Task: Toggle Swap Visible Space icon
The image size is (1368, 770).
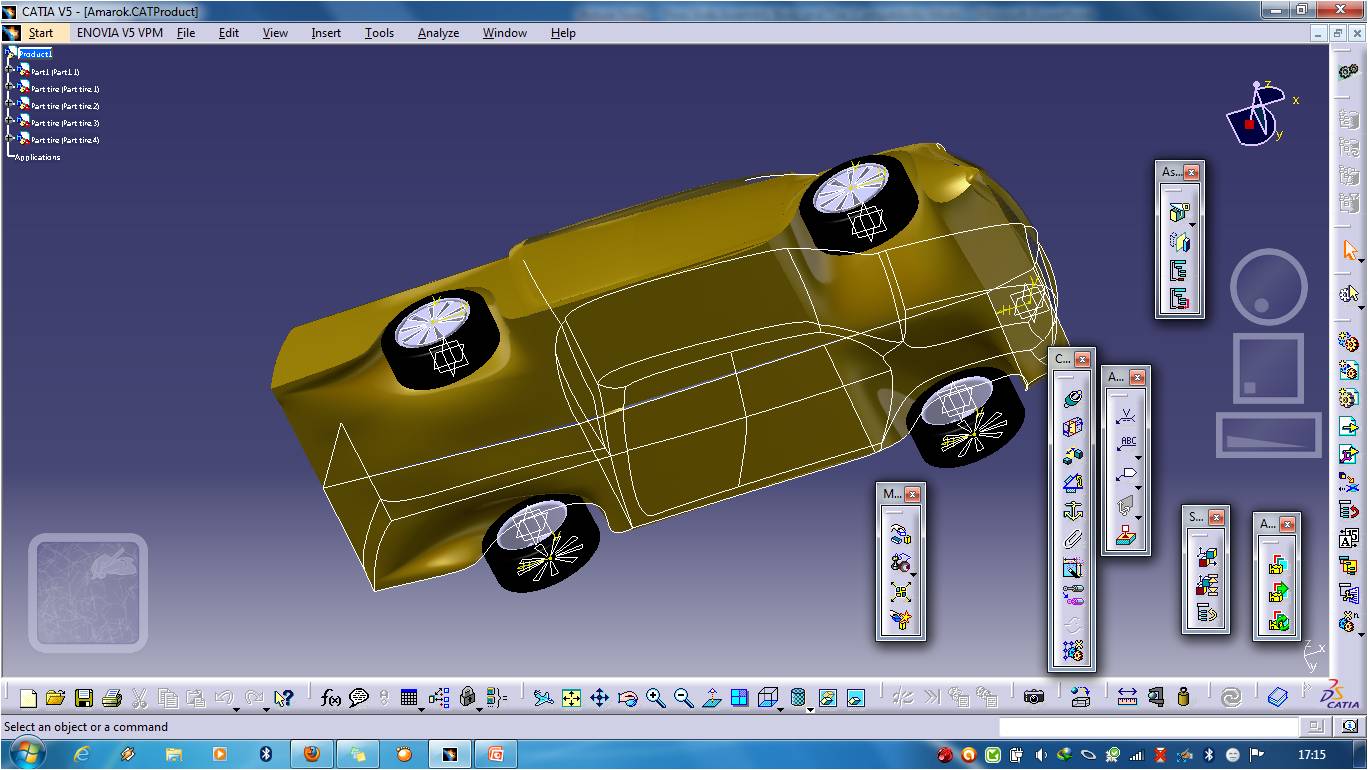Action: tap(855, 698)
